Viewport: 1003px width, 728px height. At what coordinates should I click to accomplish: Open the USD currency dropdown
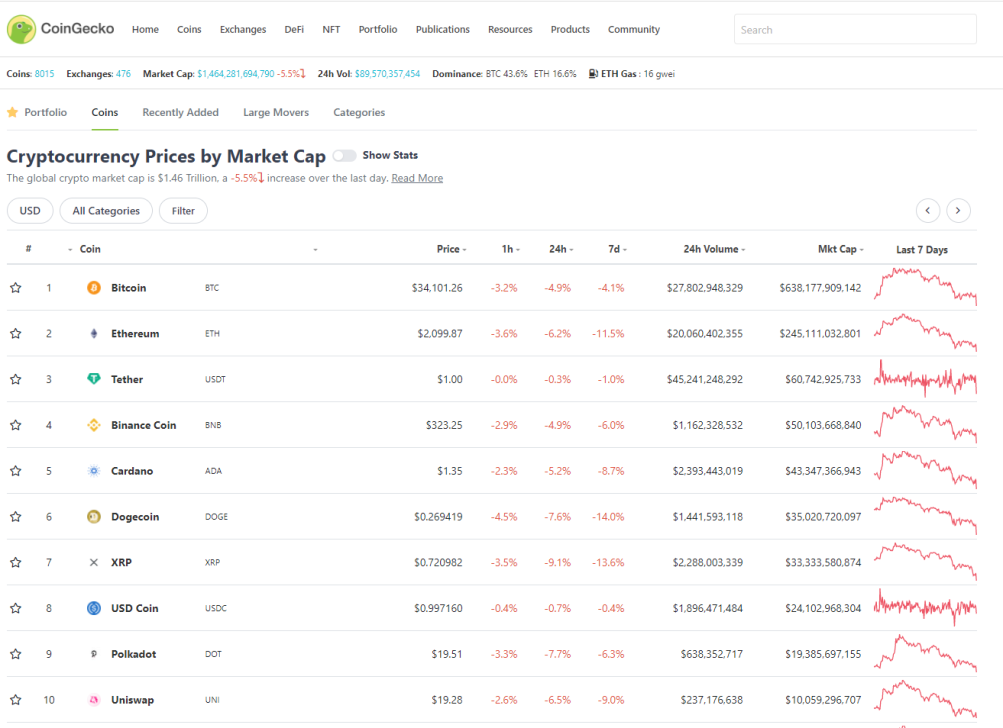point(30,210)
